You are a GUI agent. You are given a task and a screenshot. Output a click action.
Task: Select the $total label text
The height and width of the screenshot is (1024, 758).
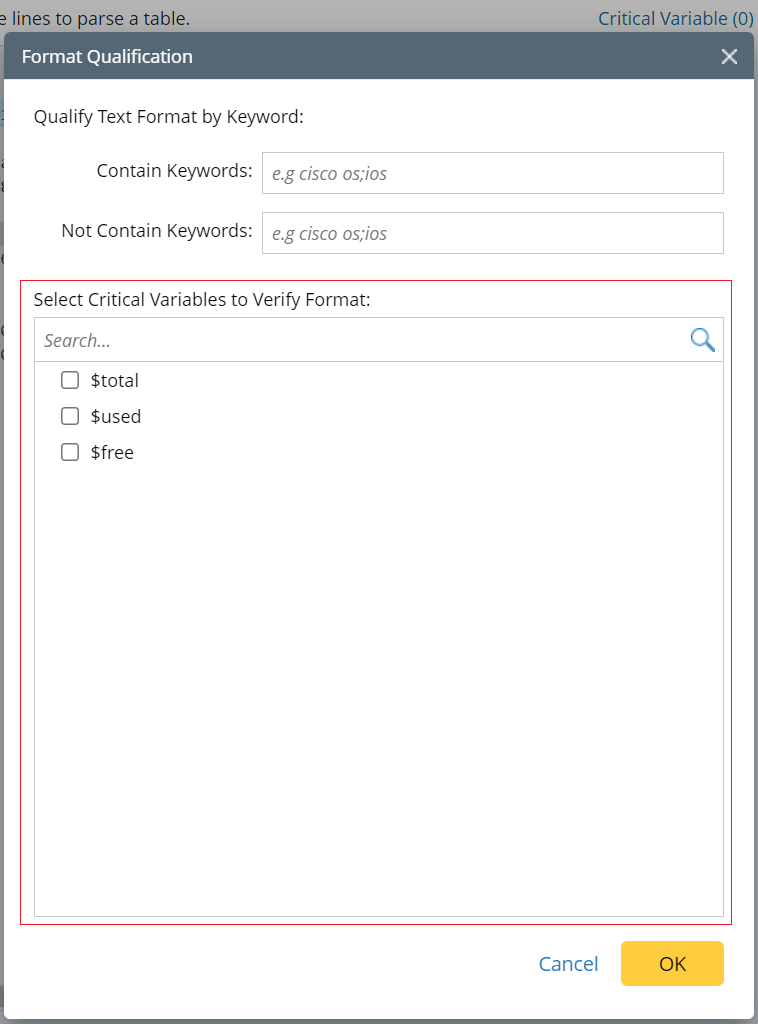(117, 380)
